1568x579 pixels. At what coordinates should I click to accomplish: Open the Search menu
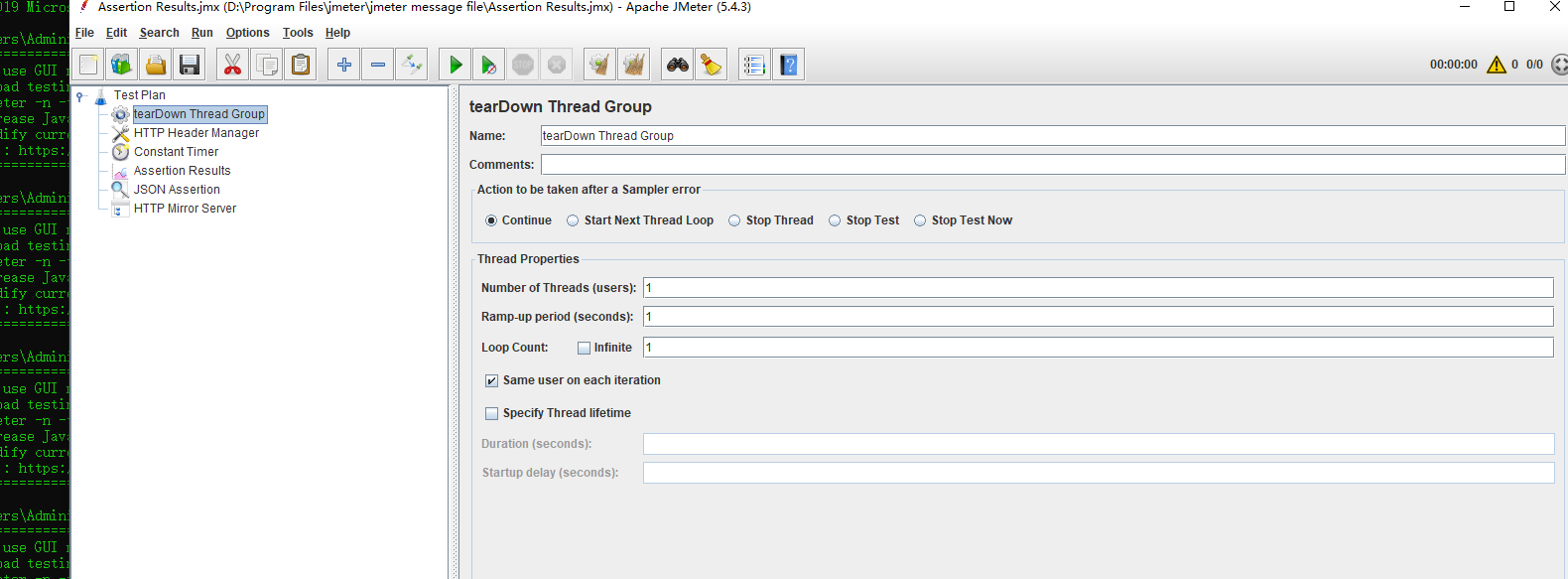[159, 33]
